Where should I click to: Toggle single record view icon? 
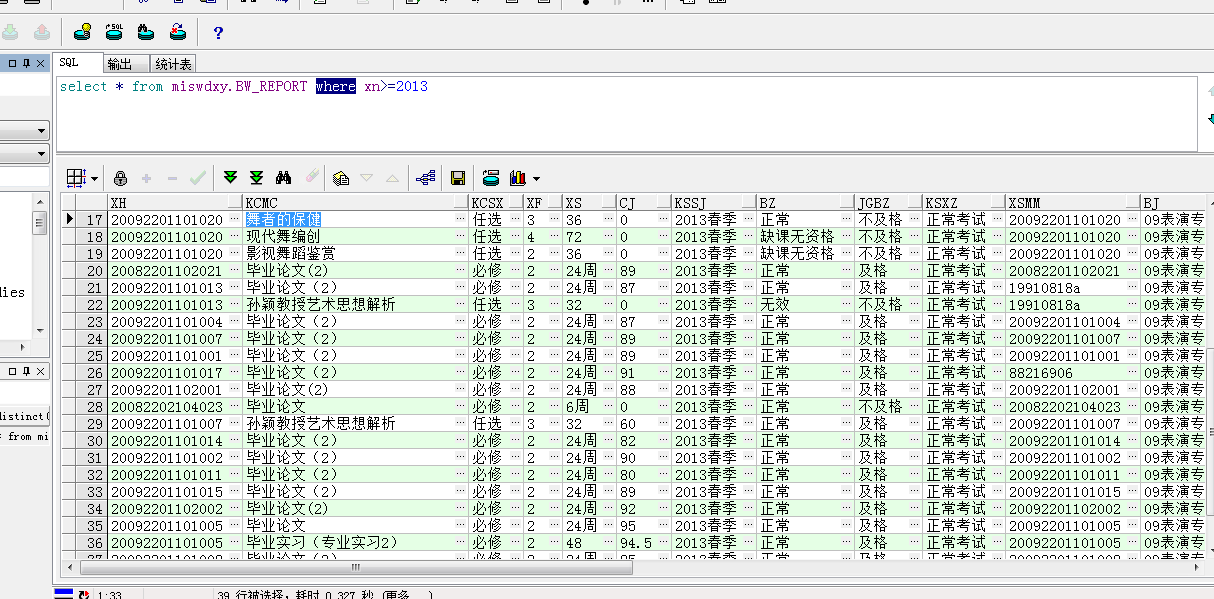tap(341, 178)
